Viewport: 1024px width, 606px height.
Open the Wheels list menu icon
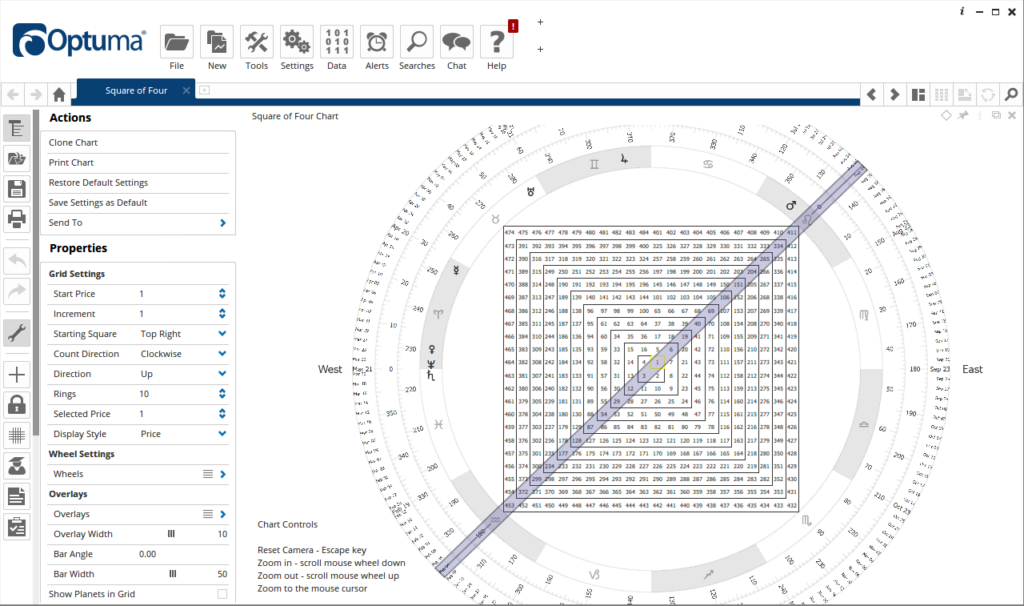pos(208,474)
